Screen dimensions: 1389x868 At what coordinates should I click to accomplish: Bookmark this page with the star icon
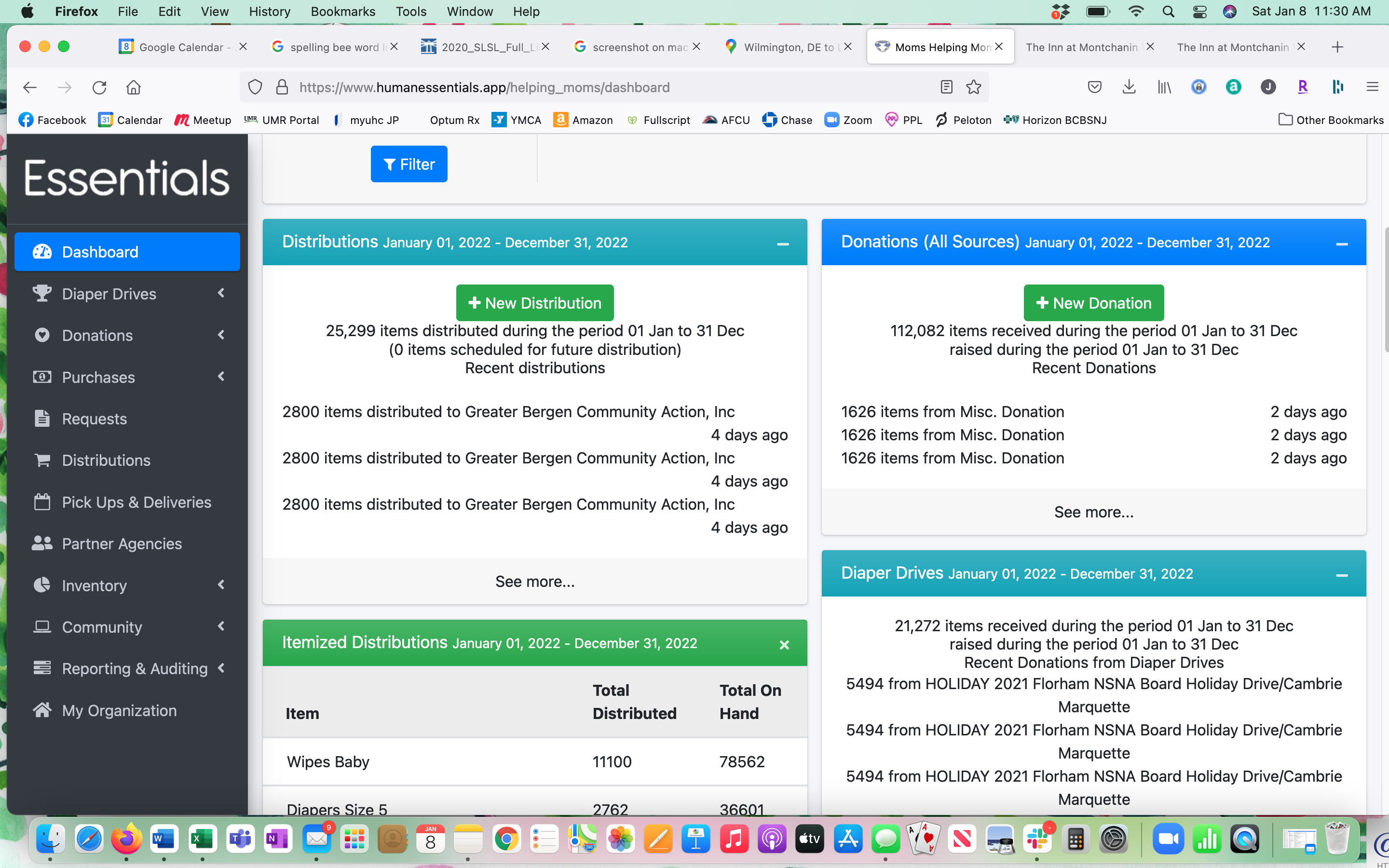click(x=973, y=87)
